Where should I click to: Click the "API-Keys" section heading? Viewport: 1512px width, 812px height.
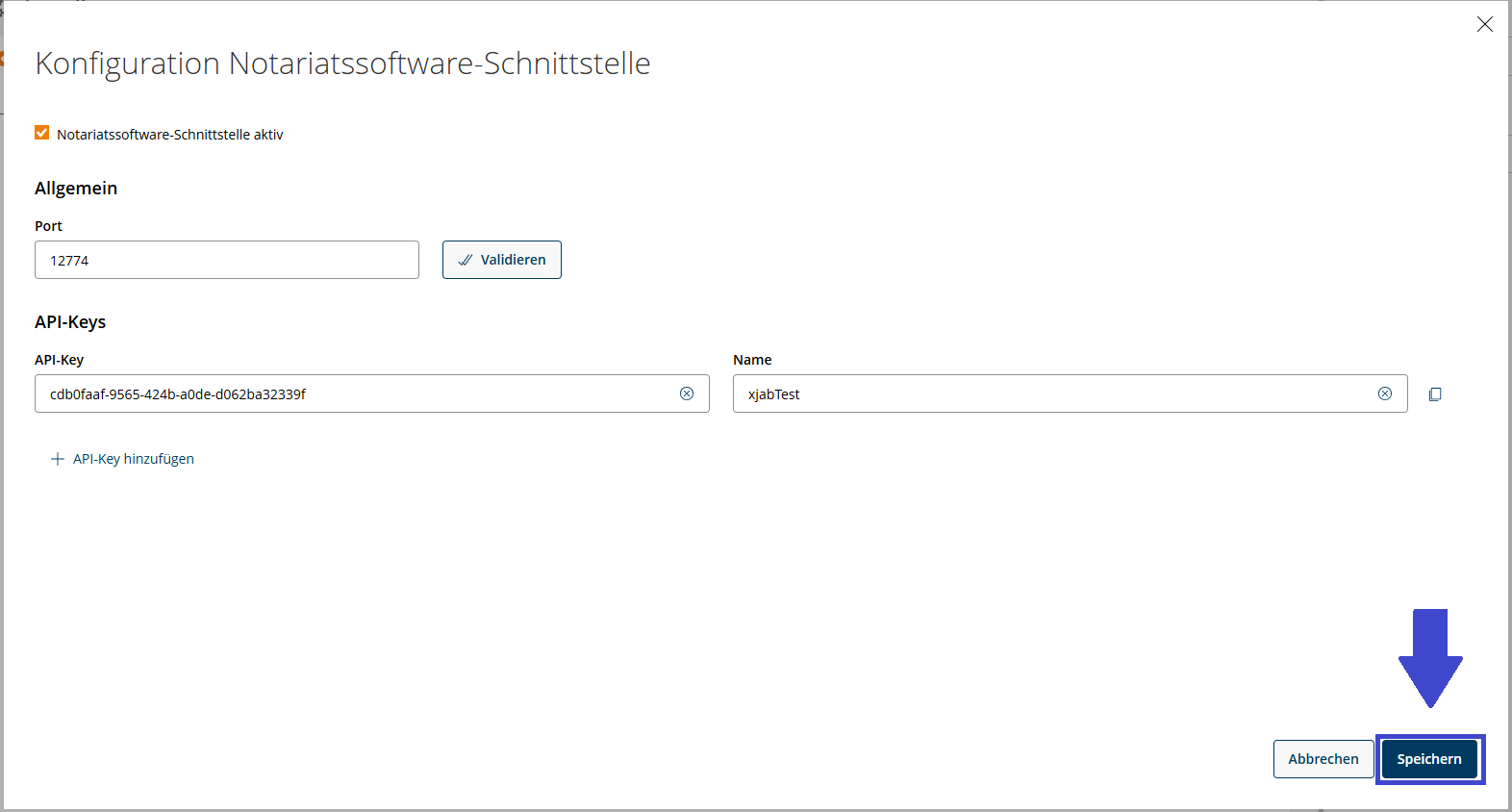pyautogui.click(x=70, y=322)
